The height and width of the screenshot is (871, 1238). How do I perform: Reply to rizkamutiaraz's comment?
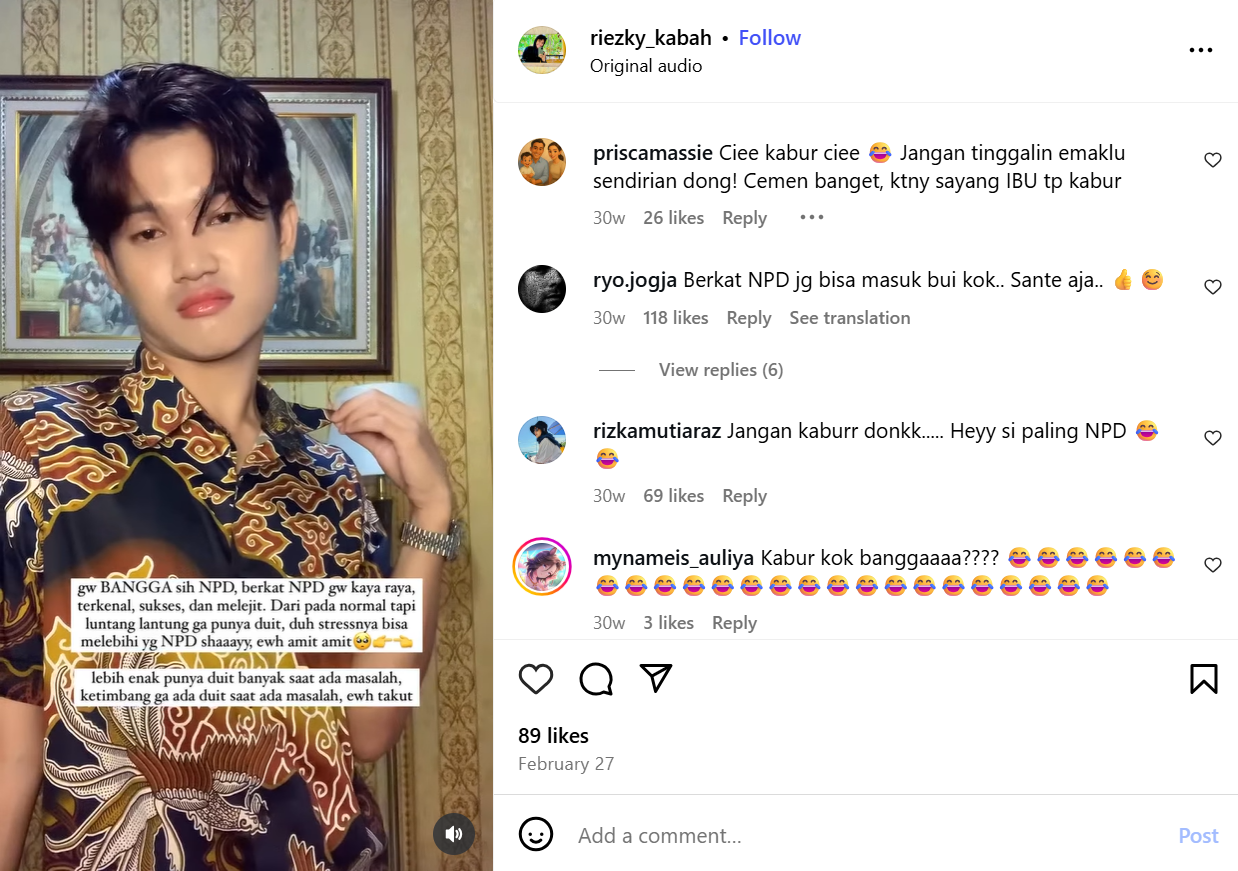tap(744, 496)
